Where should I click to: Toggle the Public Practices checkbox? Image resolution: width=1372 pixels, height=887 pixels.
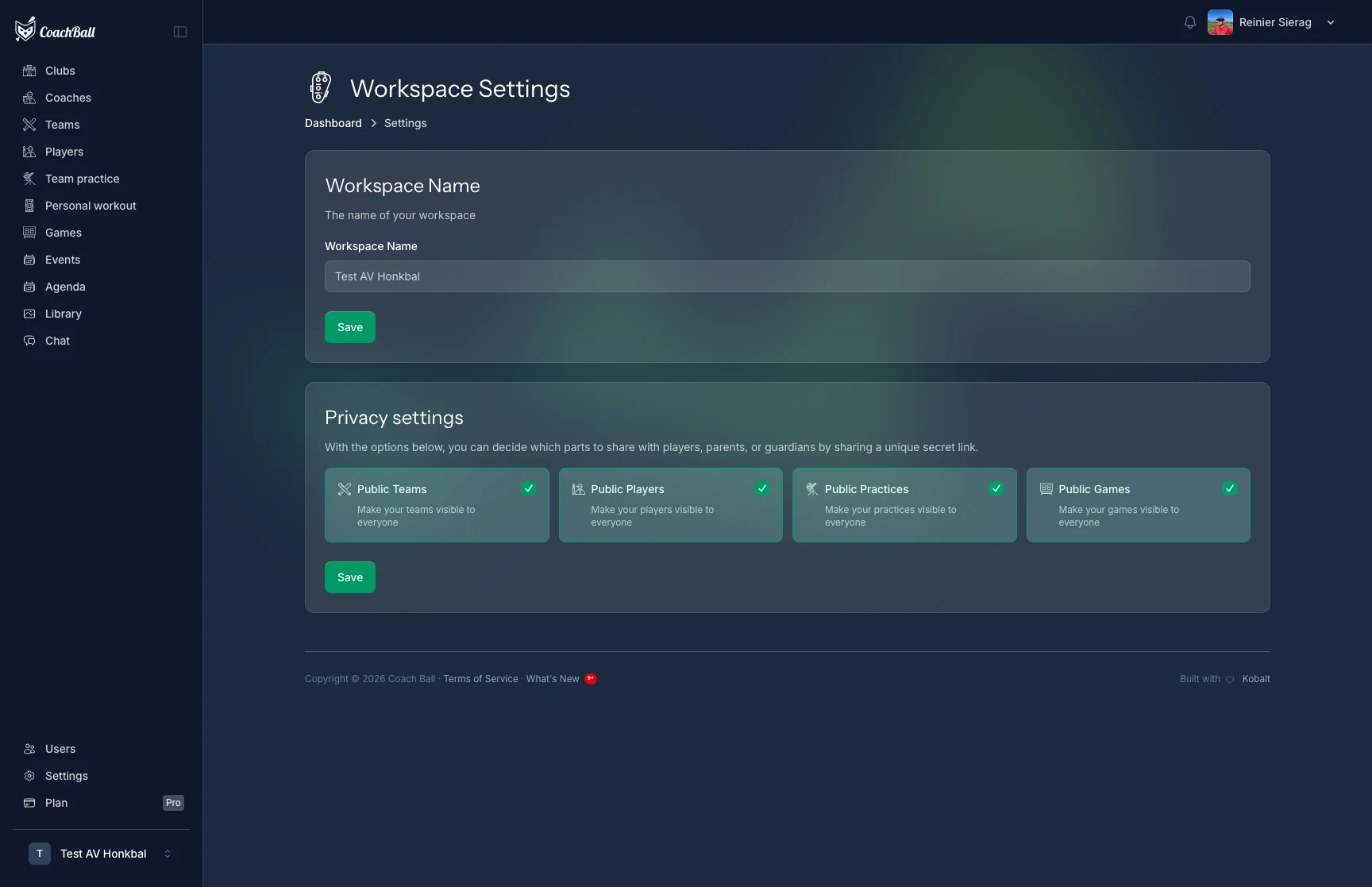[996, 488]
